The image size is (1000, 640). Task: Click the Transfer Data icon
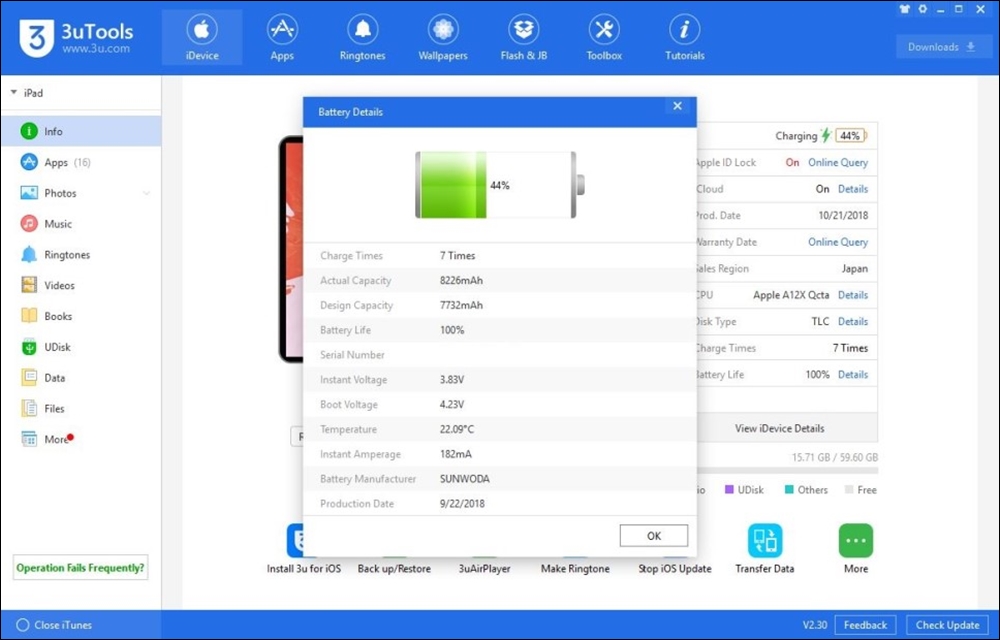[x=765, y=541]
